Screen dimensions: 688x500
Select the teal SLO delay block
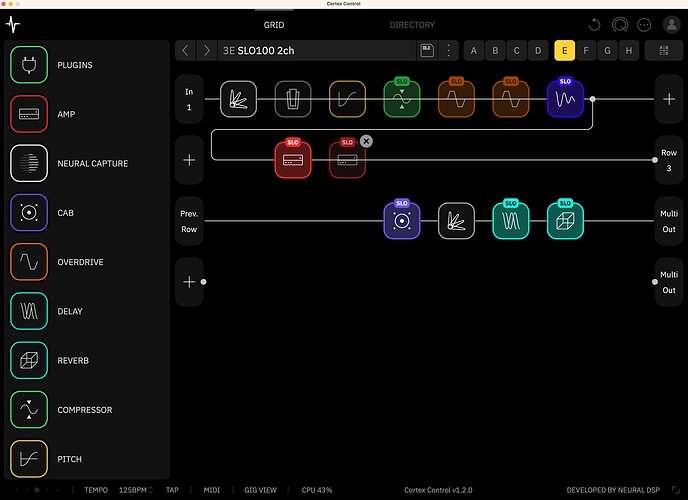pyautogui.click(x=511, y=221)
